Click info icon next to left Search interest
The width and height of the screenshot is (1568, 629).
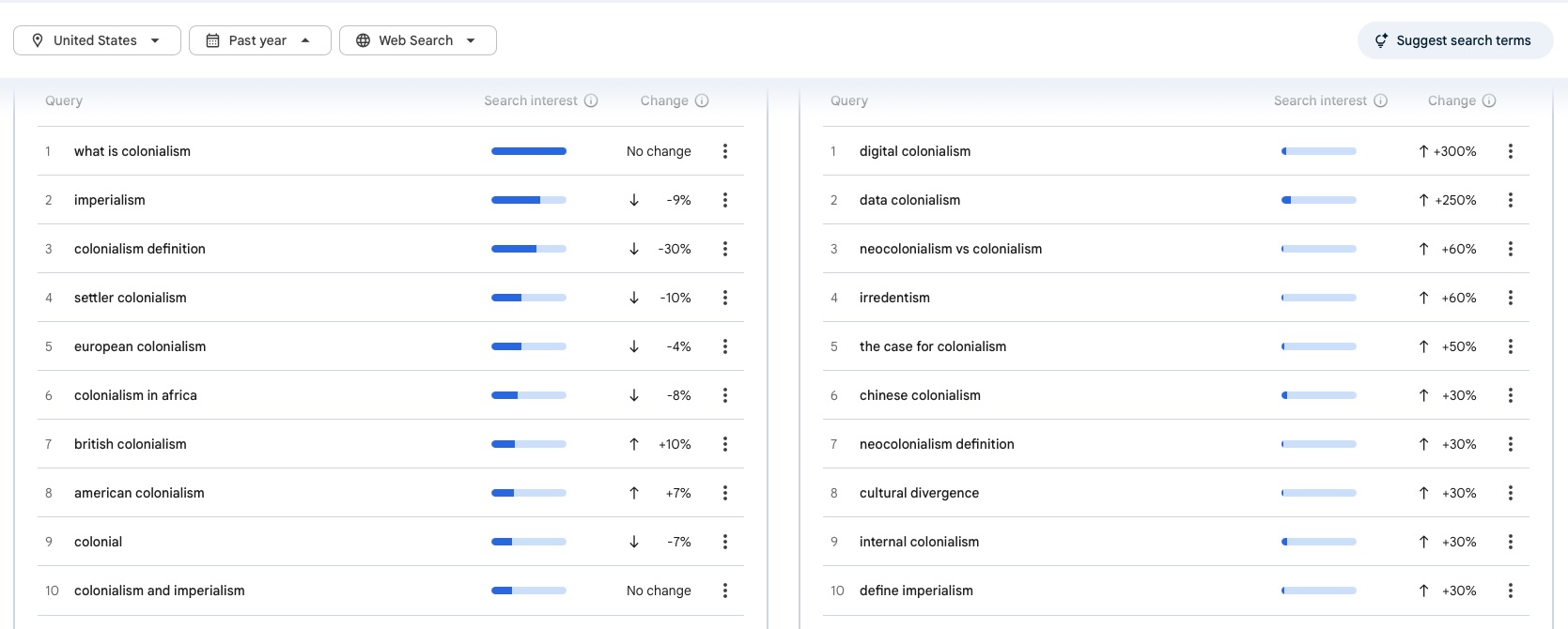(591, 100)
